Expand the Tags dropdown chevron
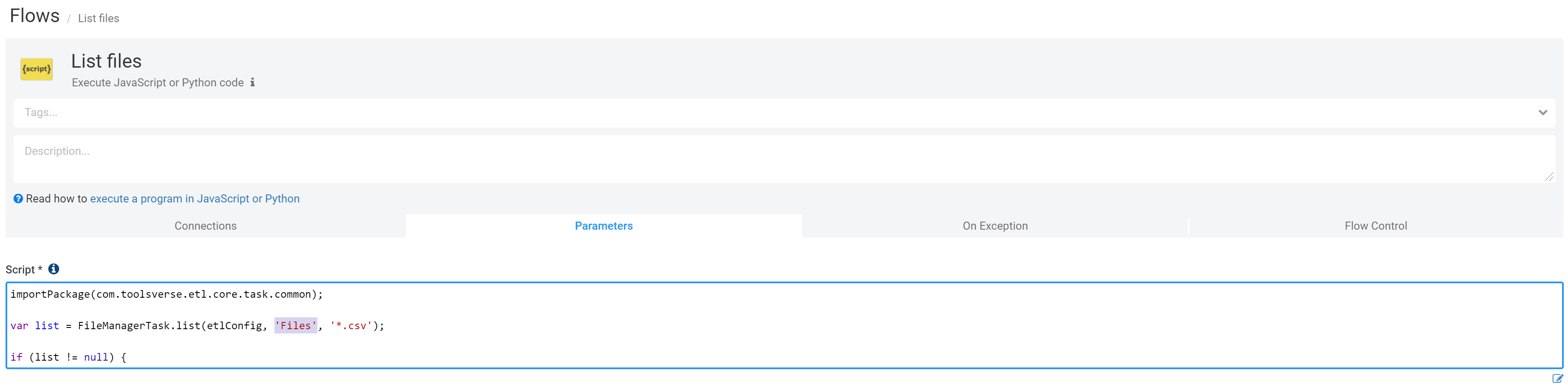Image resolution: width=1568 pixels, height=390 pixels. point(1542,113)
